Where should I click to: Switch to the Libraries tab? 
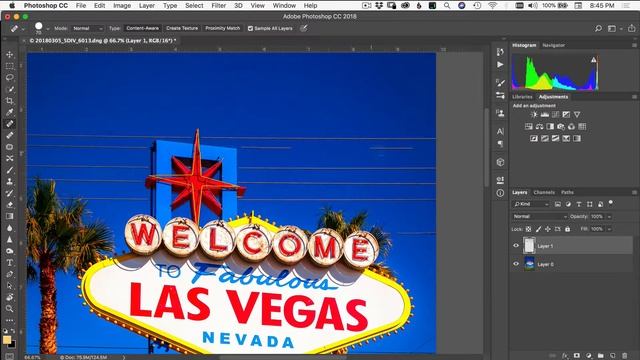point(522,97)
